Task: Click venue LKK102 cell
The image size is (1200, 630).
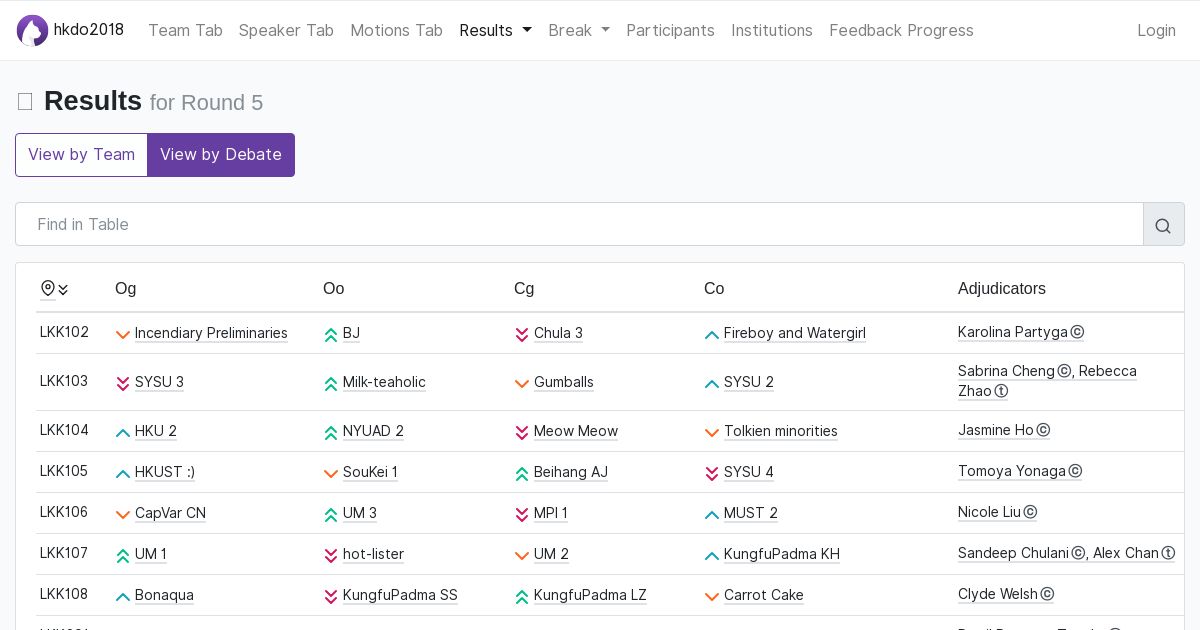Action: (64, 332)
